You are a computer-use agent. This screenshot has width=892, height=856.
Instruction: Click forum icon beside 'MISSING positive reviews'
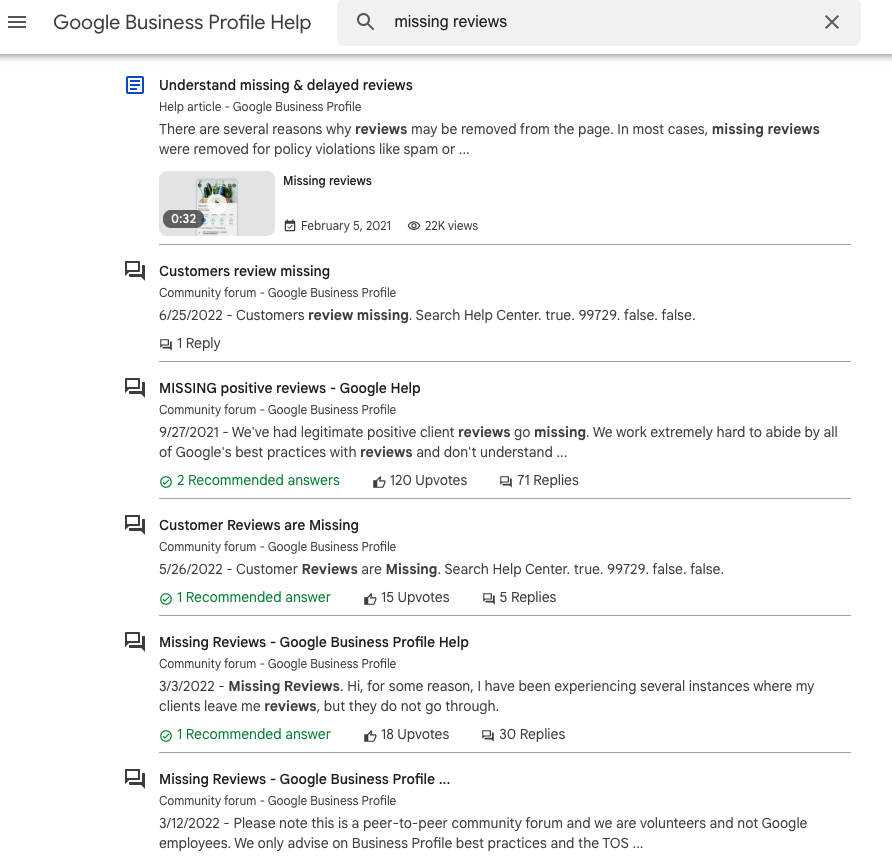135,387
